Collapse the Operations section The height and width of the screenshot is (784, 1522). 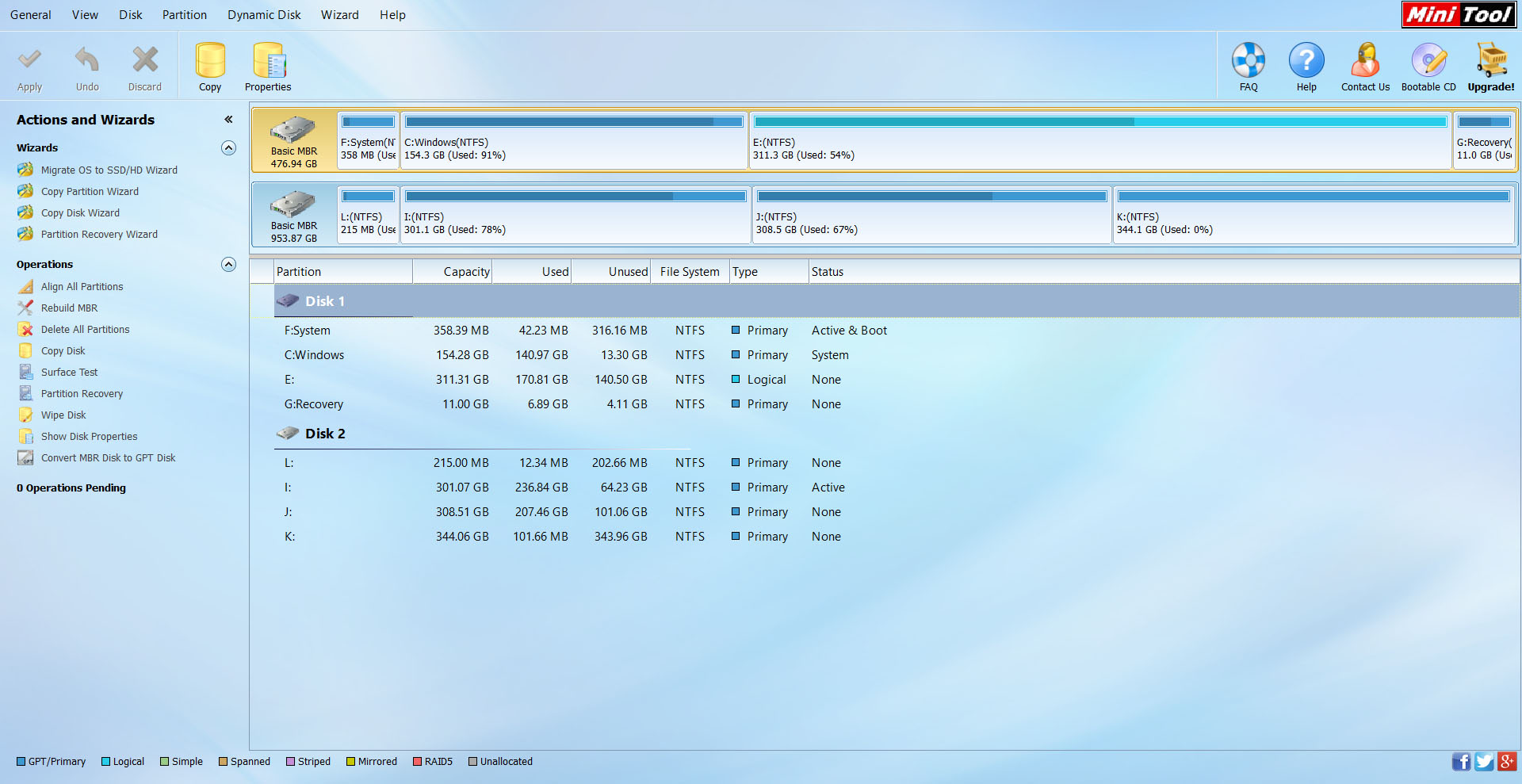(228, 264)
